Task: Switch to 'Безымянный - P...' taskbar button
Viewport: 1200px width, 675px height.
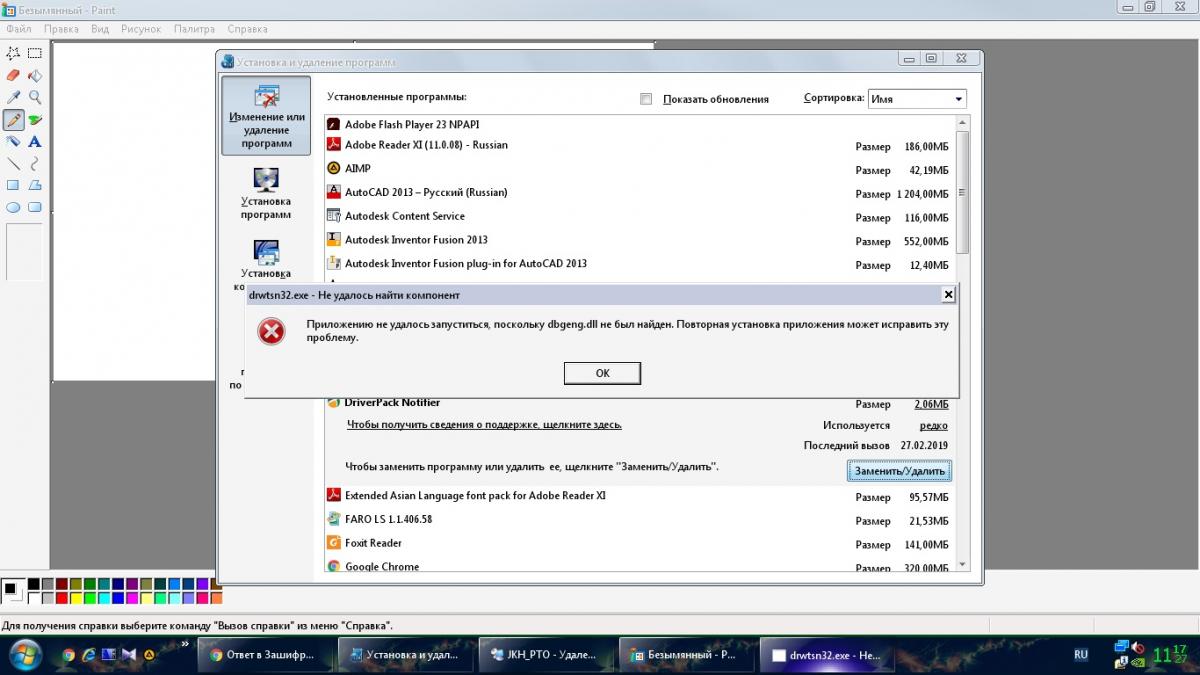Action: point(686,655)
